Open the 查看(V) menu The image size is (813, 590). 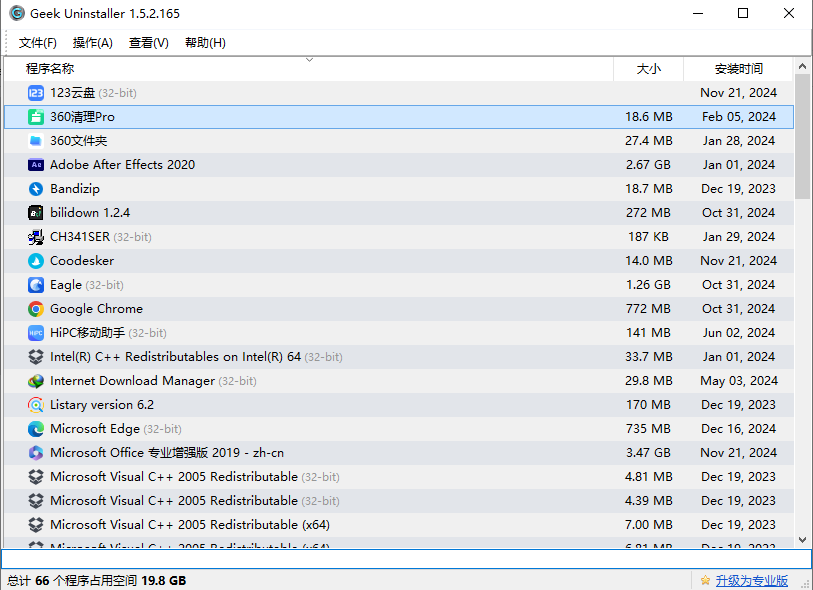(x=149, y=43)
